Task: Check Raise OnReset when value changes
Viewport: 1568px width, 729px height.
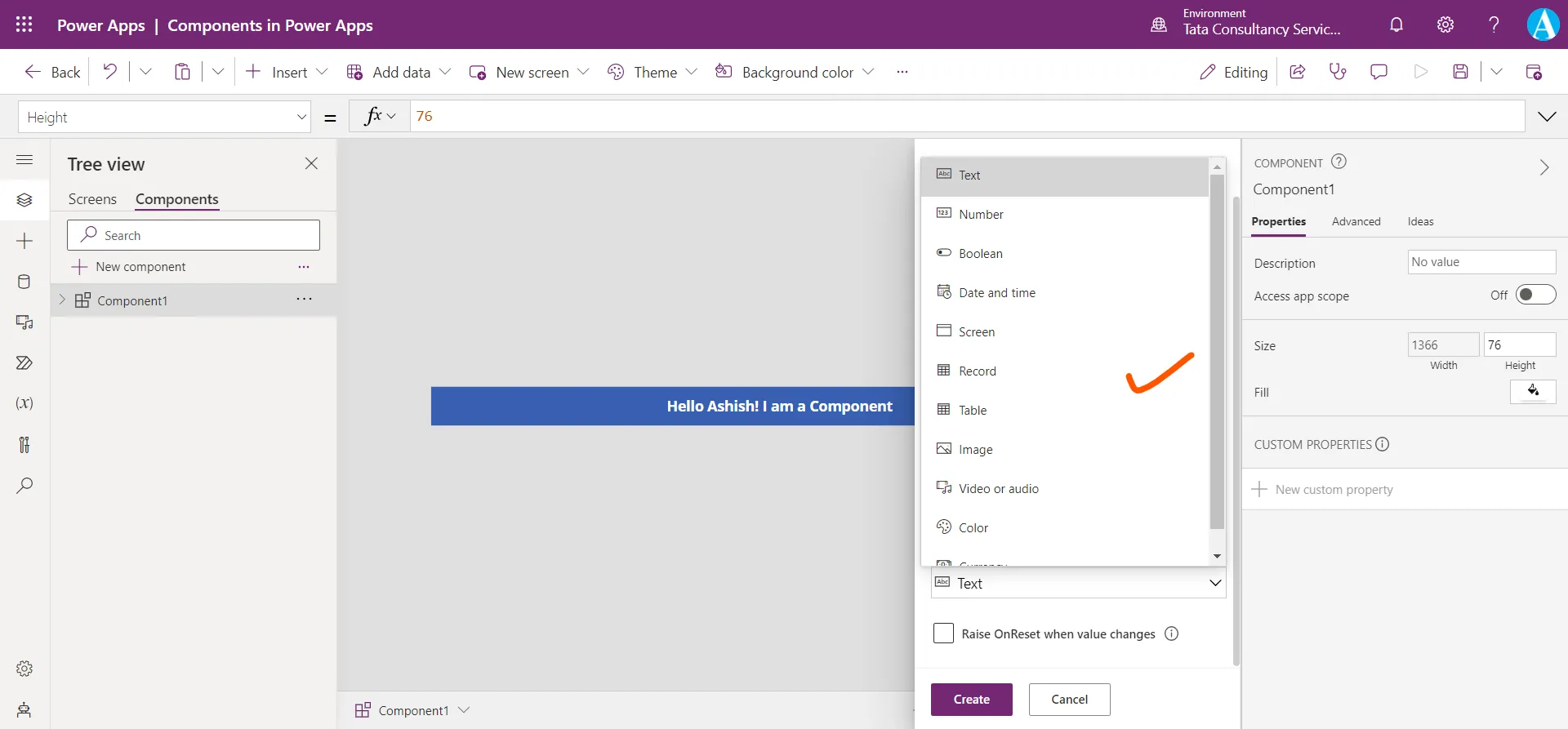Action: click(943, 633)
